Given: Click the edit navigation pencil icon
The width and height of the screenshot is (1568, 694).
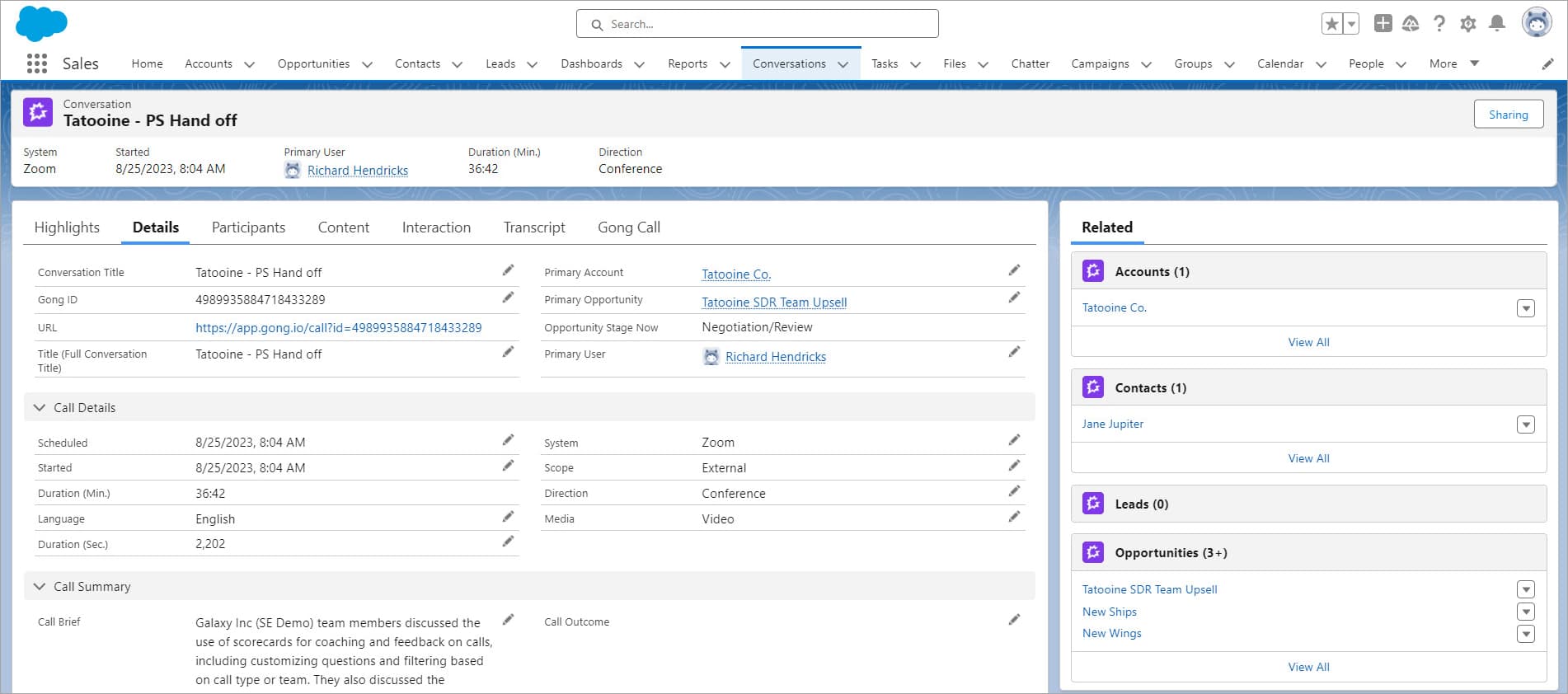Looking at the screenshot, I should [1548, 63].
